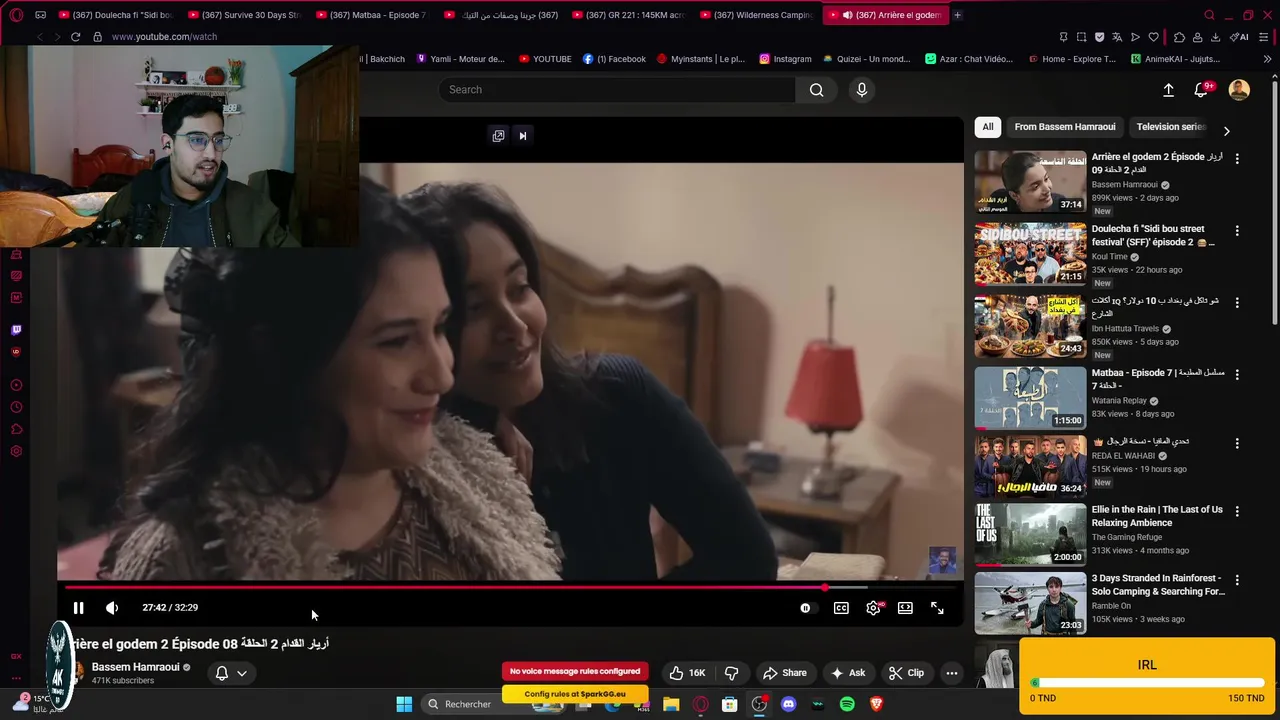Toggle subtitles with the CC button
The width and height of the screenshot is (1280, 720).
point(841,607)
